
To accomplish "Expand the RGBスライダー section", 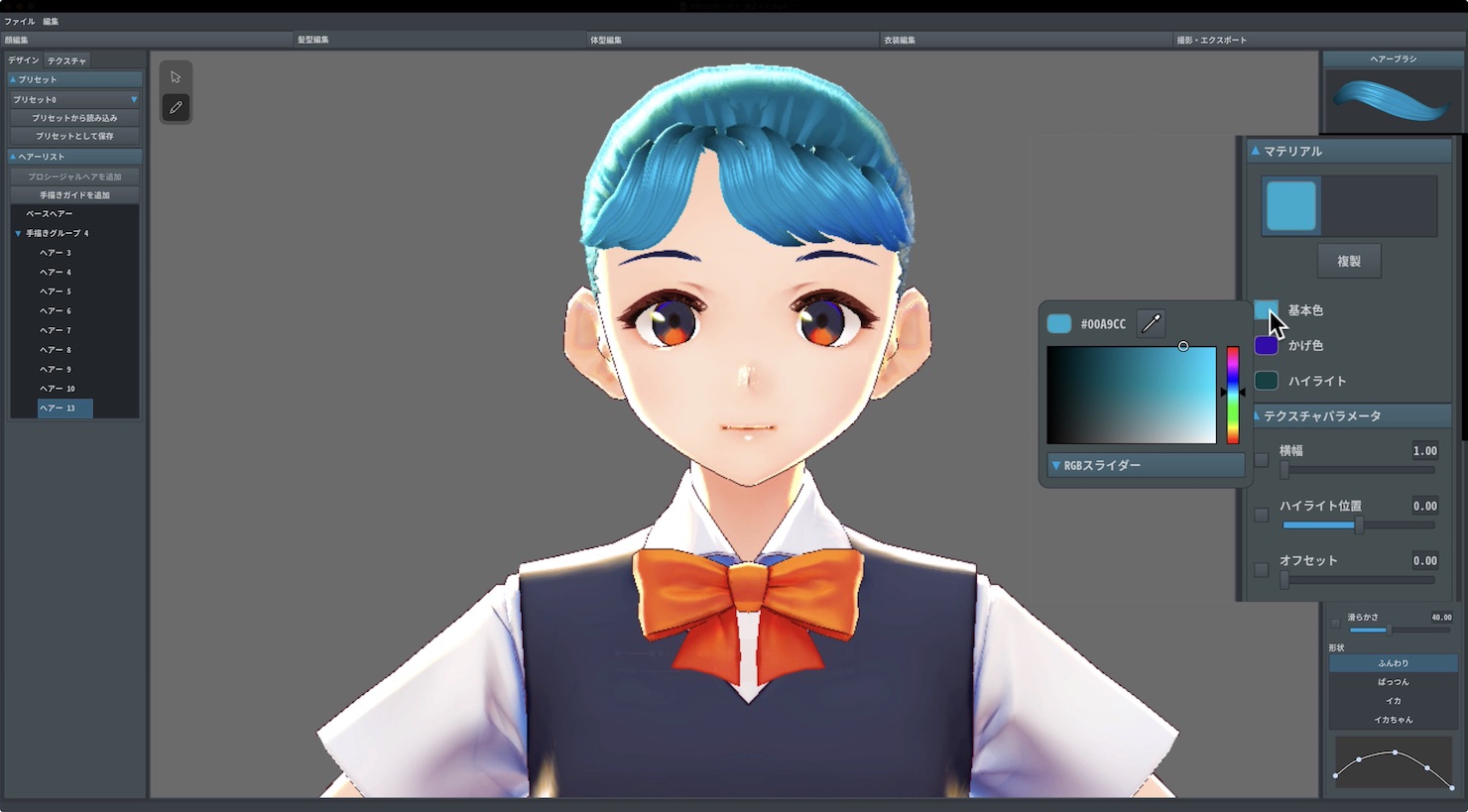I will click(1146, 465).
